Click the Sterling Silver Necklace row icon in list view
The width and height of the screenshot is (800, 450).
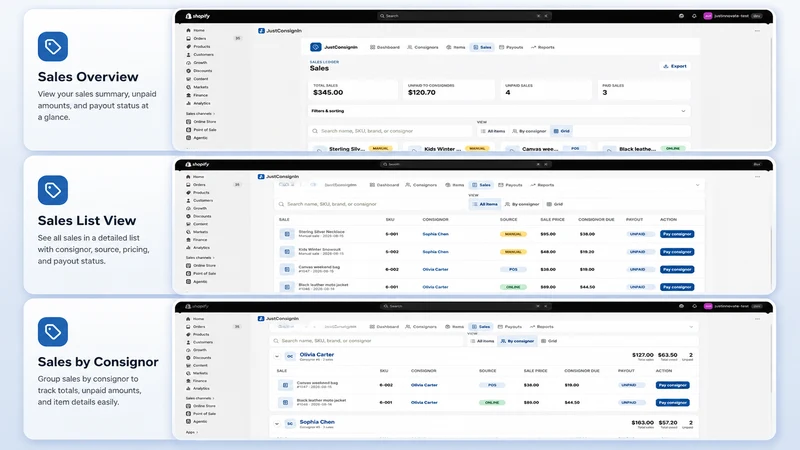pos(287,234)
